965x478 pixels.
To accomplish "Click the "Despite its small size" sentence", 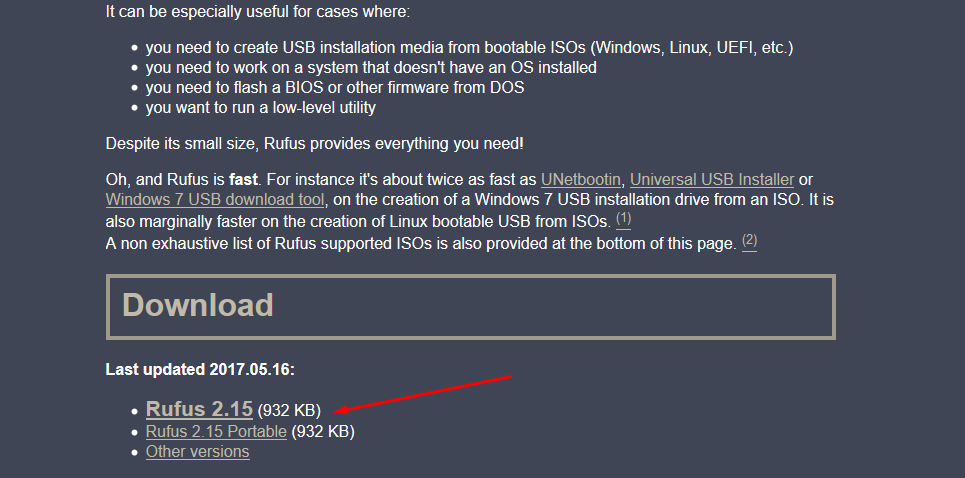I will click(x=314, y=144).
